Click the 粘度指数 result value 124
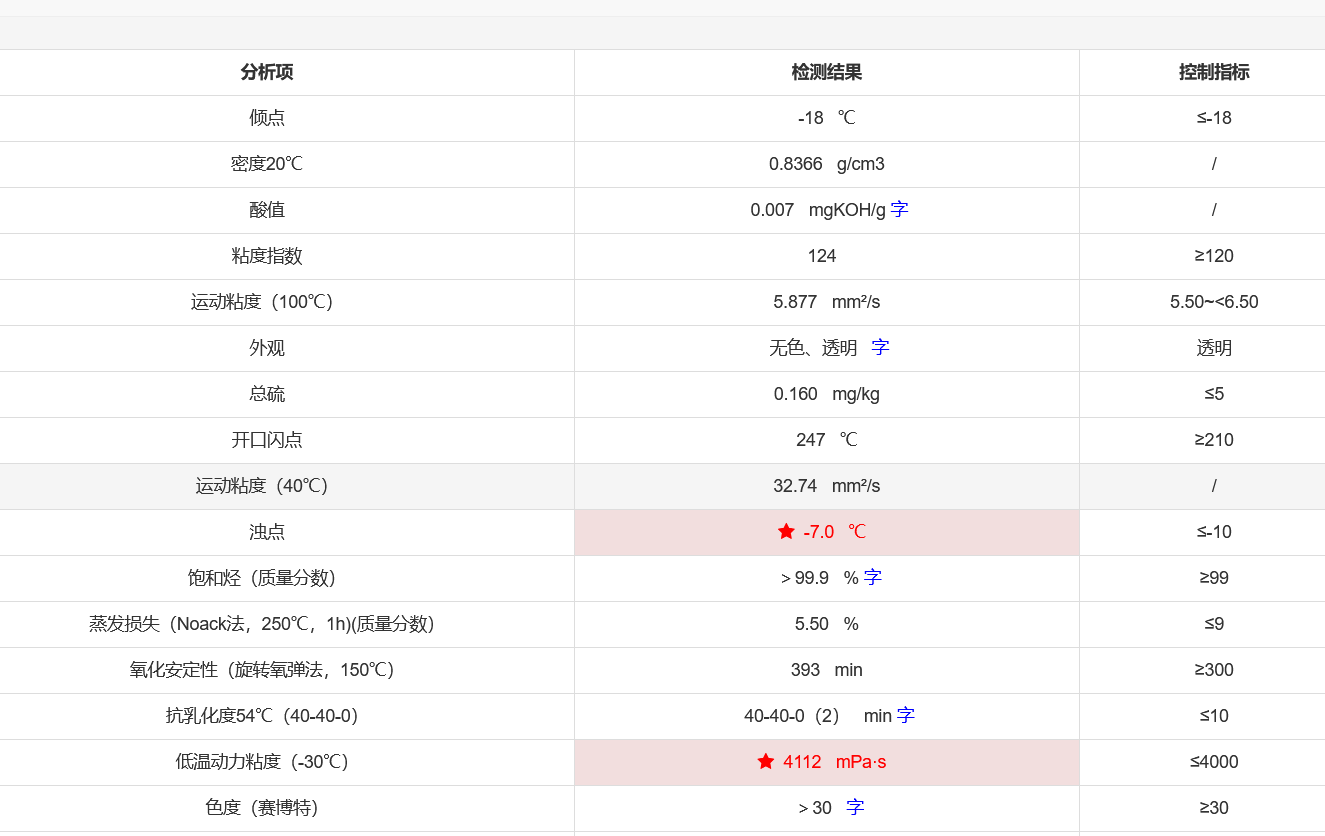Image resolution: width=1325 pixels, height=836 pixels. coord(822,256)
